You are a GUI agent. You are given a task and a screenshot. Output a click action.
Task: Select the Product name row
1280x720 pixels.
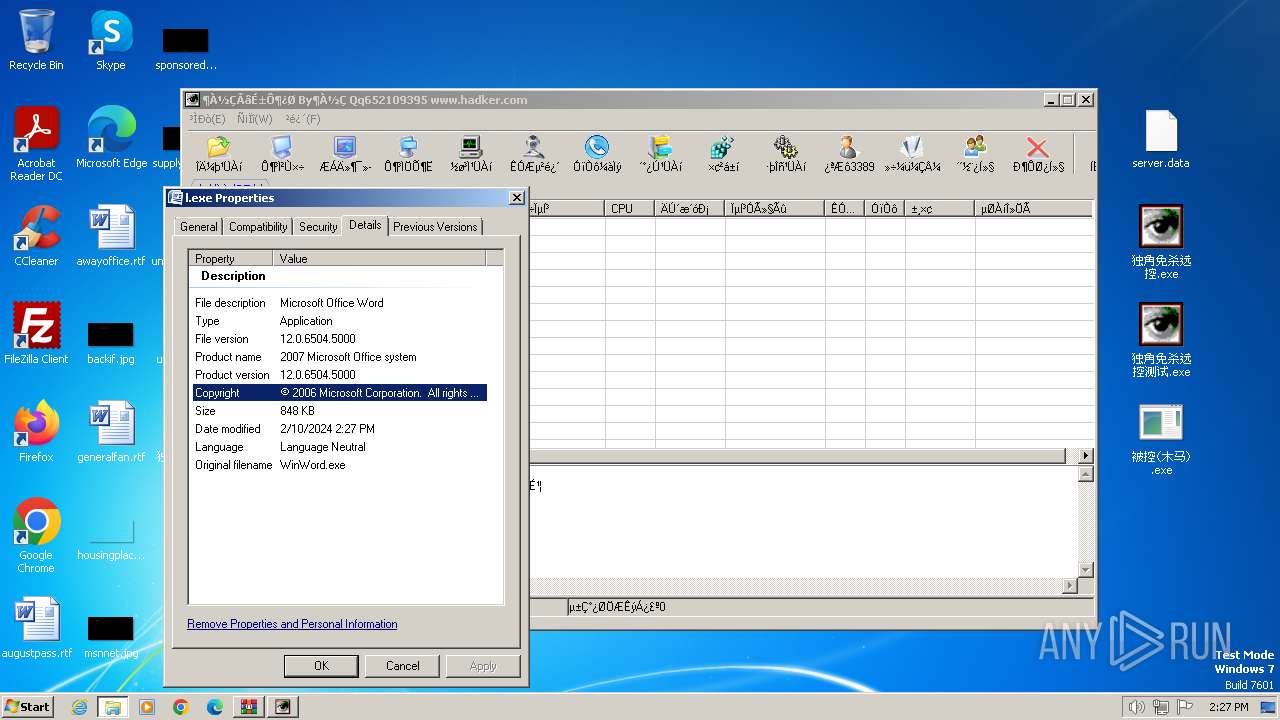point(340,357)
